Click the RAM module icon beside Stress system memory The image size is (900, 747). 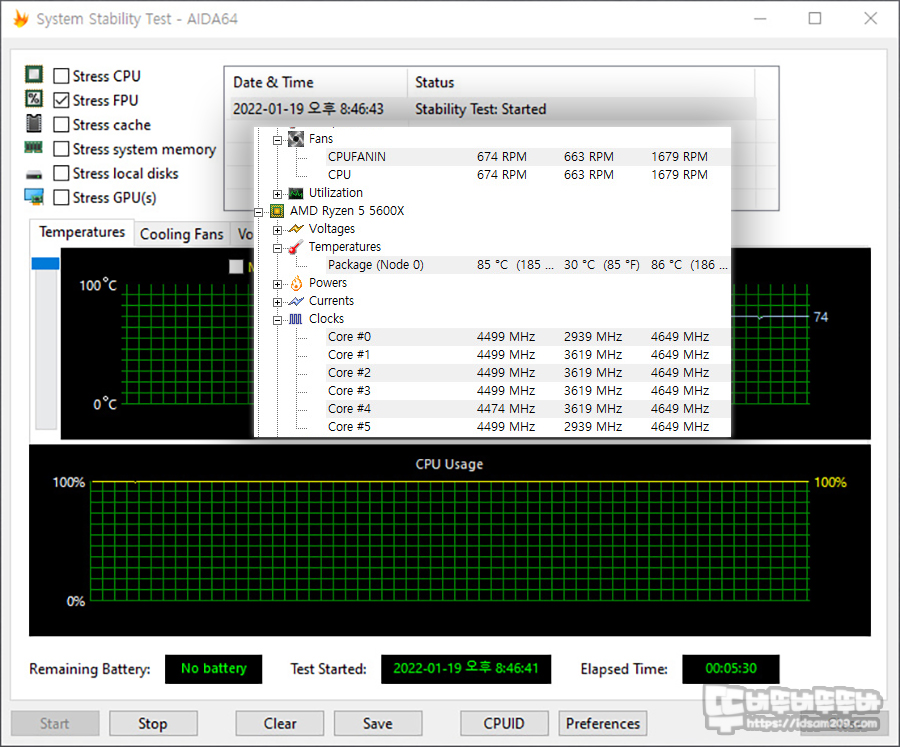[x=34, y=148]
